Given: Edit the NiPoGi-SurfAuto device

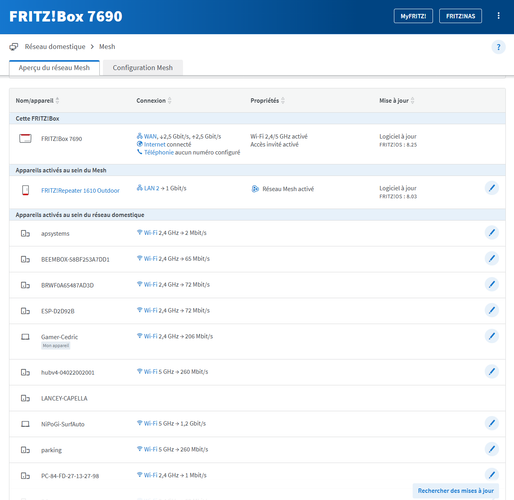Looking at the screenshot, I should click(492, 423).
